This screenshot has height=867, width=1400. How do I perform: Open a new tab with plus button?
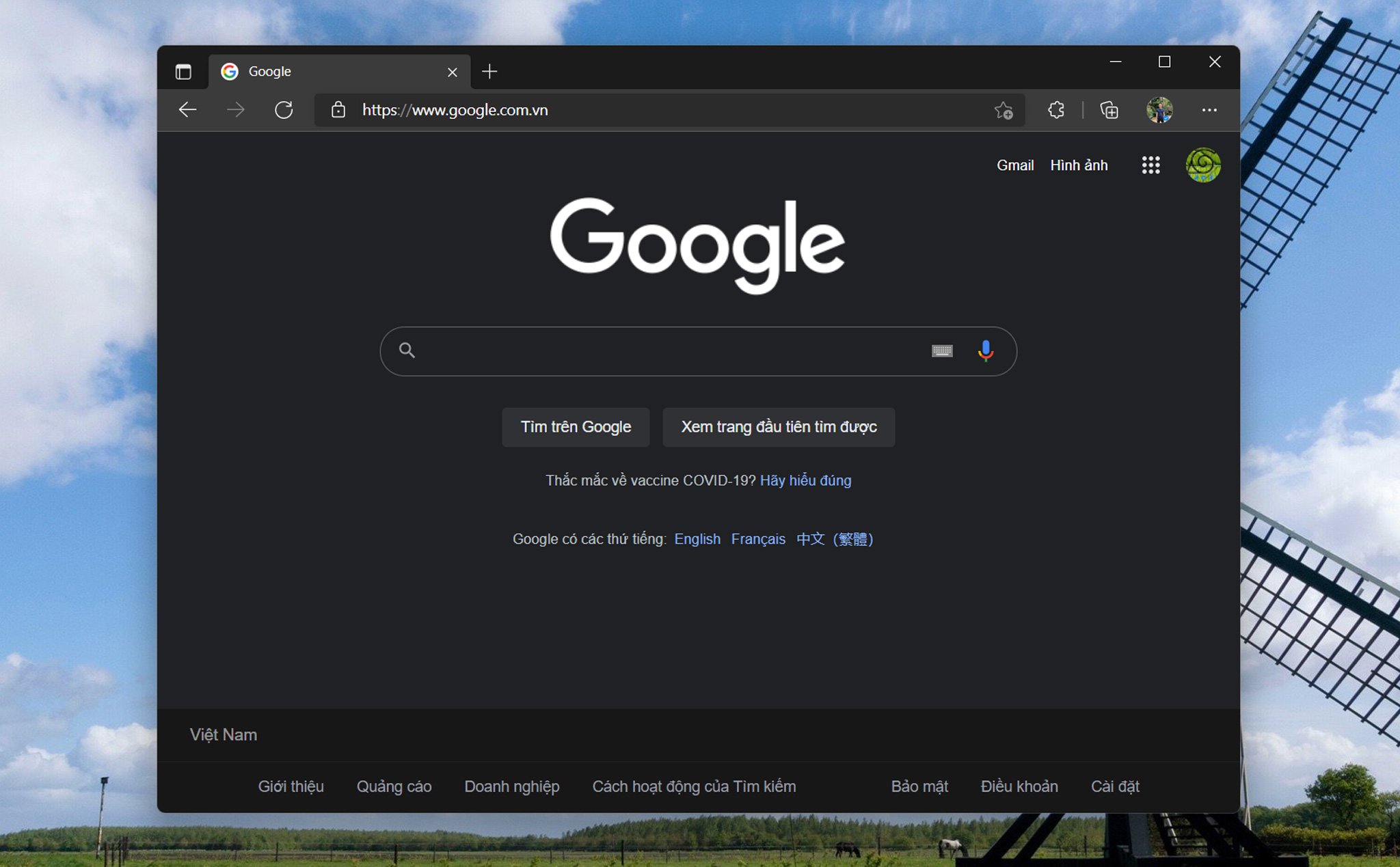click(x=489, y=71)
